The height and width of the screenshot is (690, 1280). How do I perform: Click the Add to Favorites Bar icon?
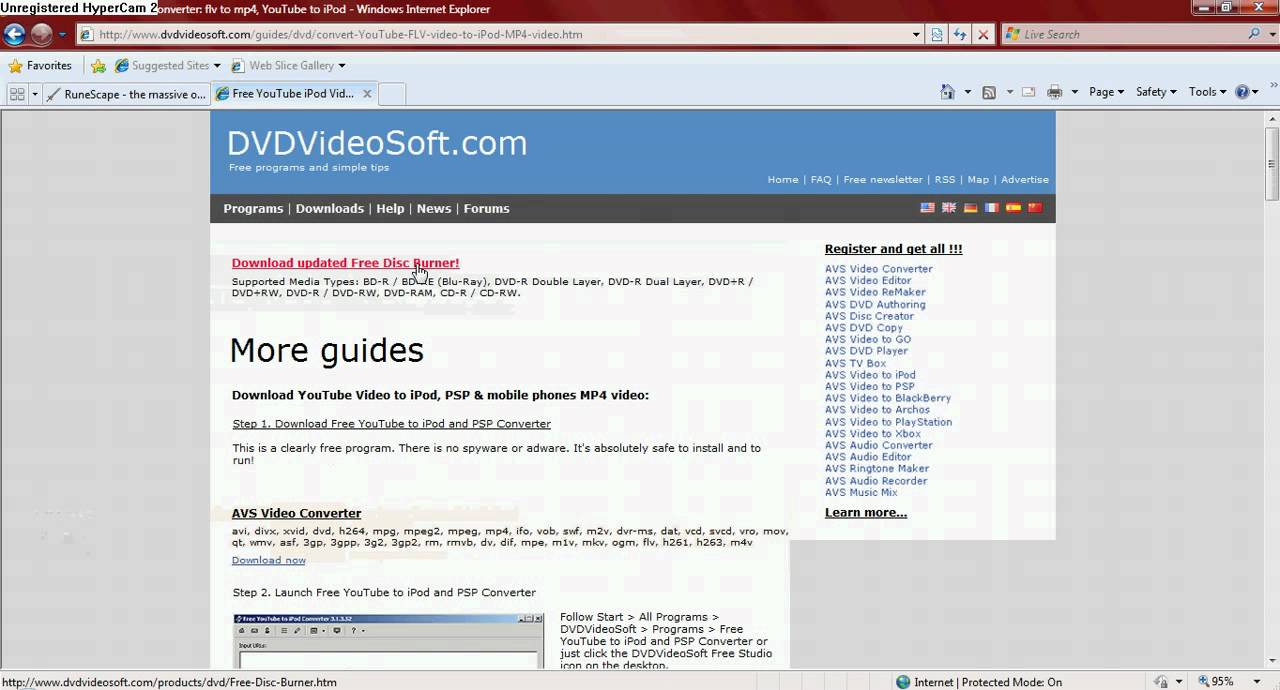(x=98, y=66)
